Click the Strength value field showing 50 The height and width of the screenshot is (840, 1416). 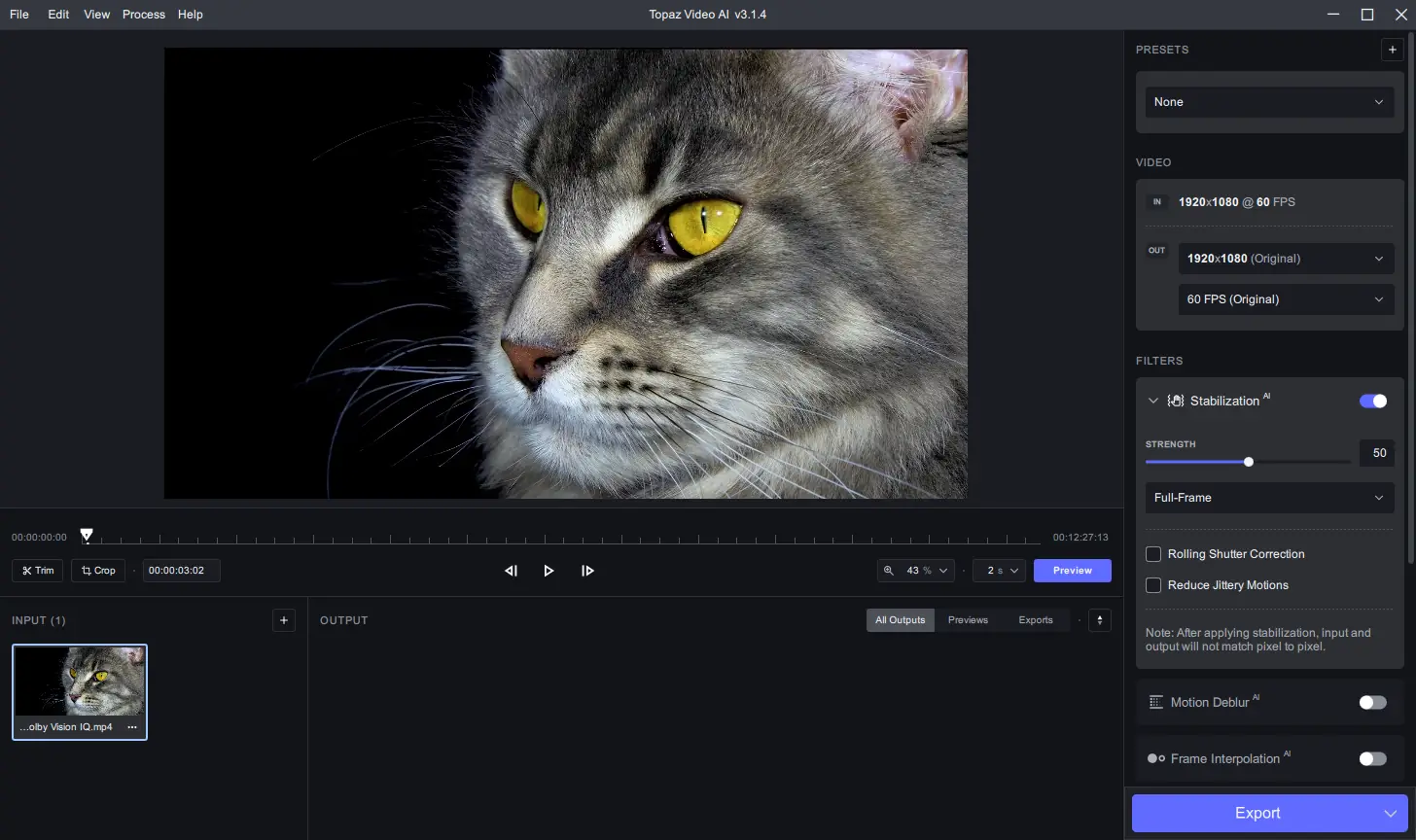[1377, 453]
